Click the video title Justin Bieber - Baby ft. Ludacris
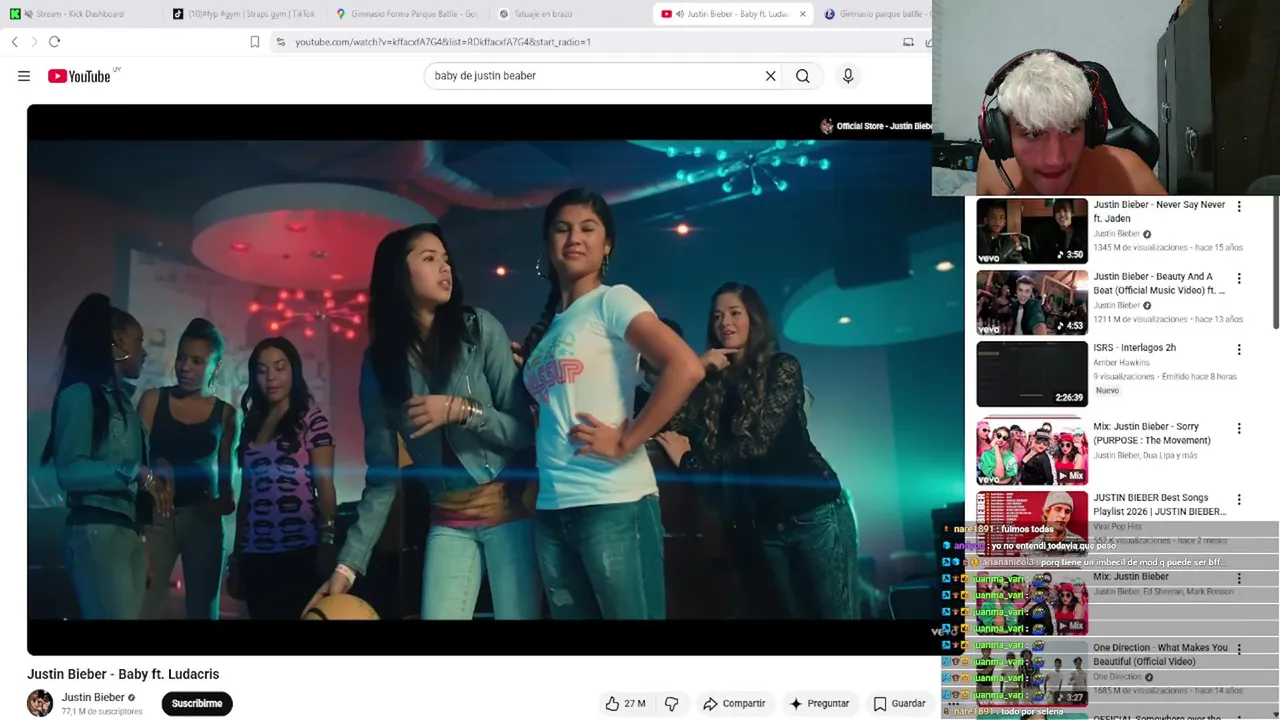This screenshot has width=1280, height=720. 123,674
